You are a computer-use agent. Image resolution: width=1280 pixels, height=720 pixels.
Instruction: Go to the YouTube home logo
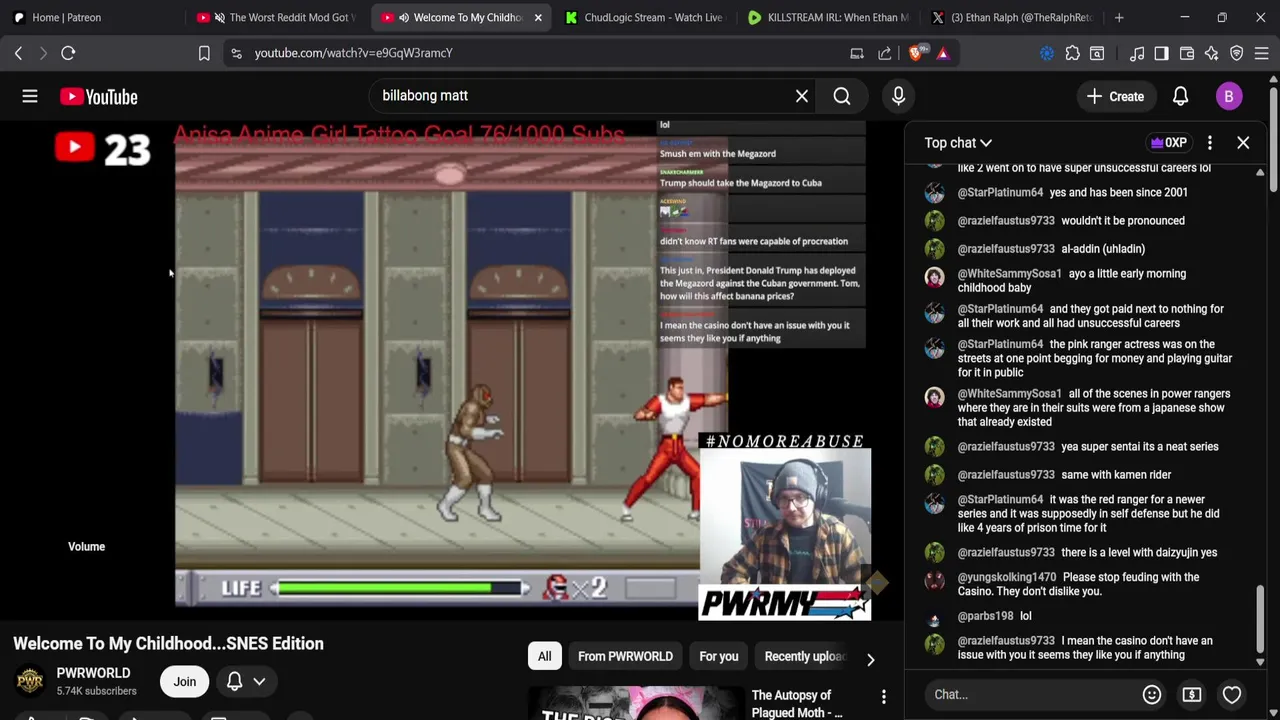pos(98,96)
